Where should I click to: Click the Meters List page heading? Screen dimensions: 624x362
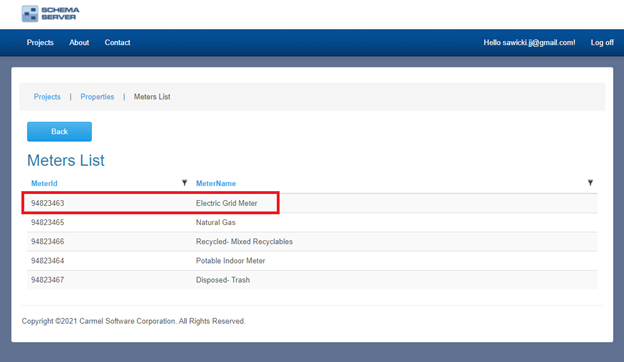[x=66, y=160]
